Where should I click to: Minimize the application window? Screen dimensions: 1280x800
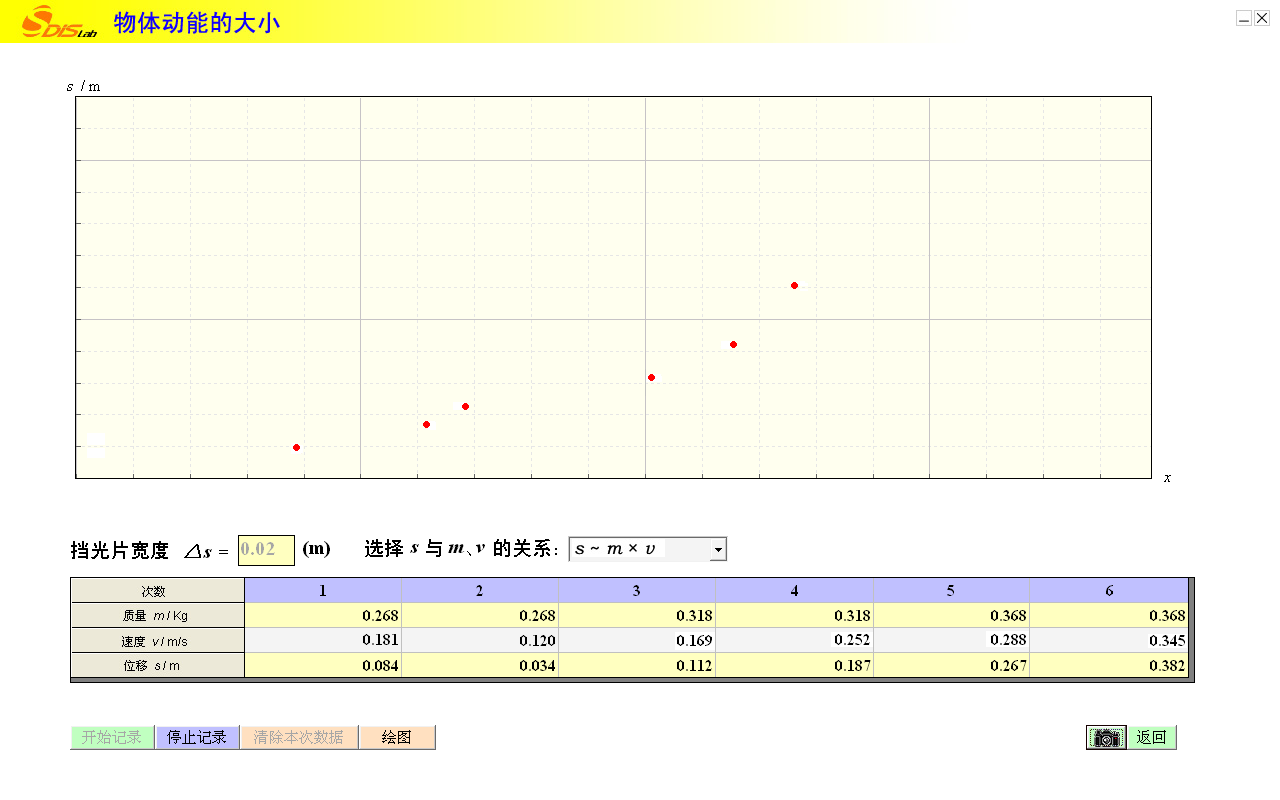tap(1244, 18)
